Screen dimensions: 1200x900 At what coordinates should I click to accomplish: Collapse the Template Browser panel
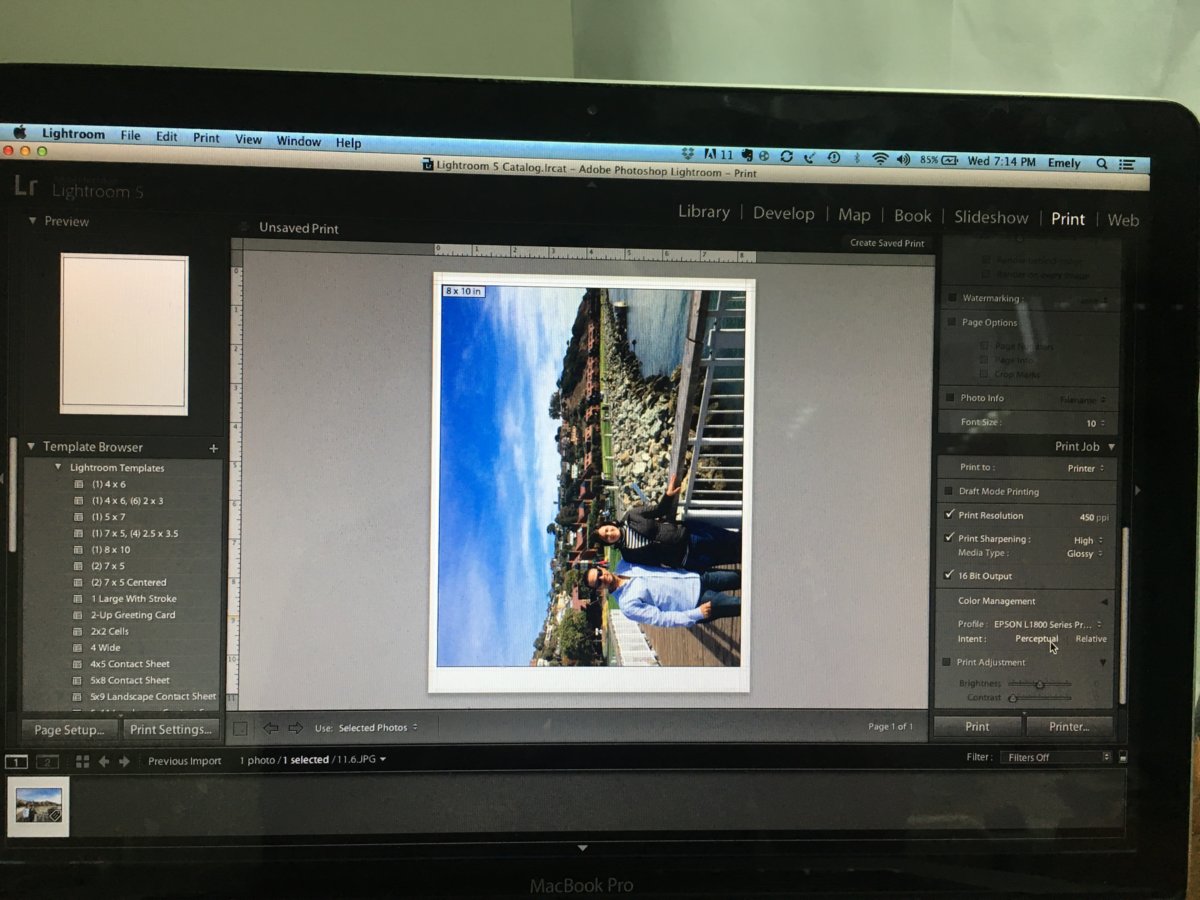coord(32,447)
